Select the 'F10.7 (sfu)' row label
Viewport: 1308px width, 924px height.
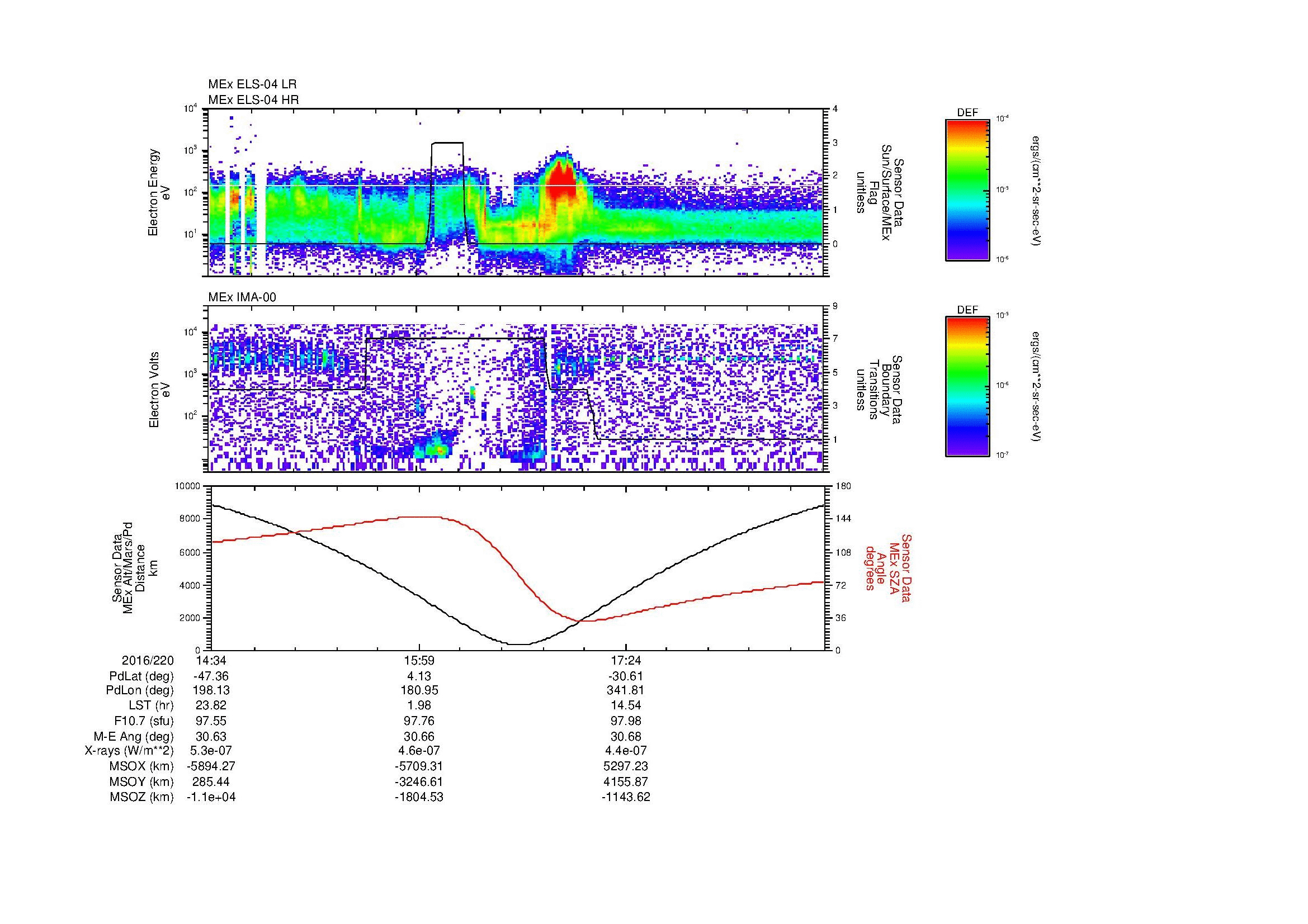[x=144, y=721]
